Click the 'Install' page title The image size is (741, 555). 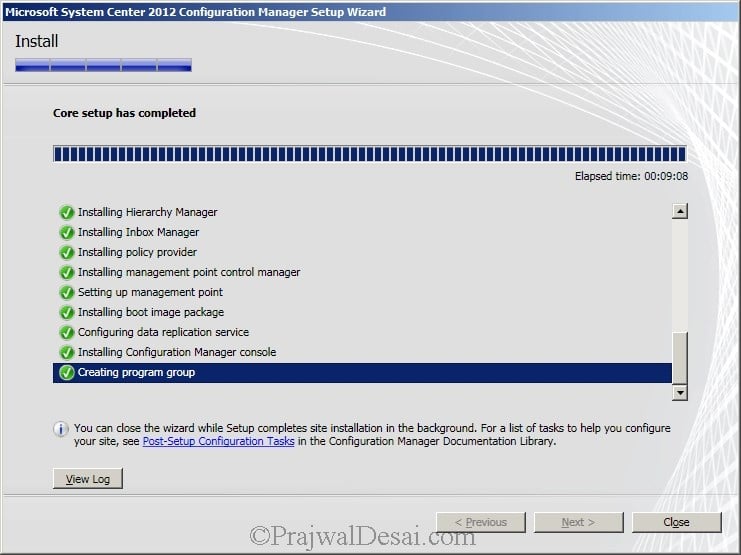(36, 41)
